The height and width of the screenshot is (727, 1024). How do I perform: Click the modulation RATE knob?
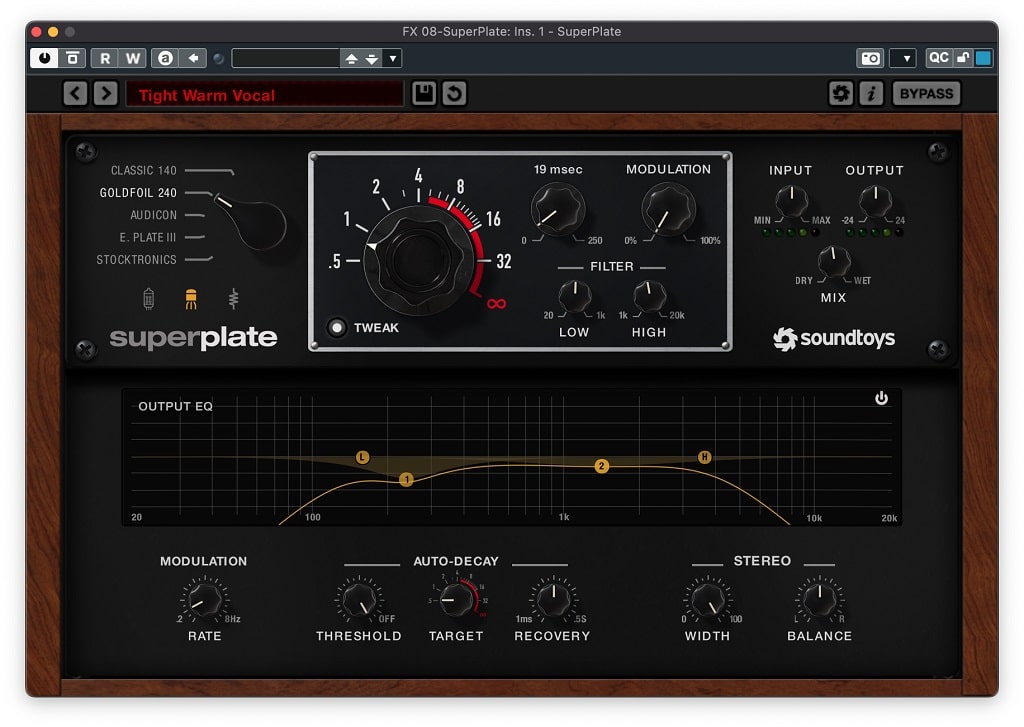[204, 600]
